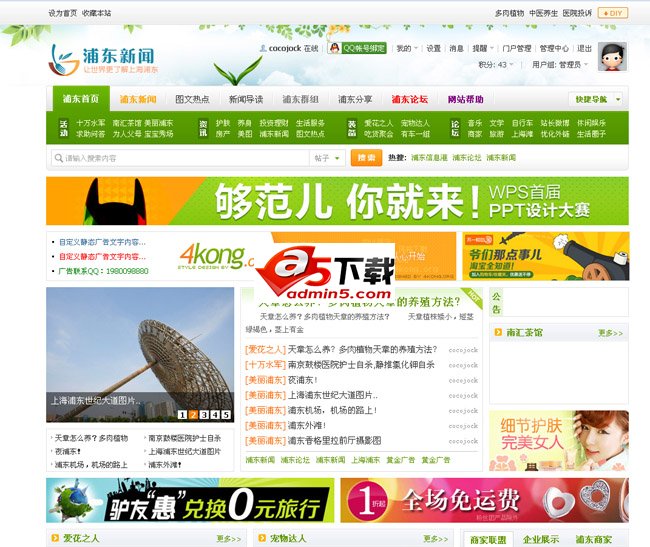Open the 站长微博 link in green bar
This screenshot has height=547, width=650.
[x=555, y=123]
